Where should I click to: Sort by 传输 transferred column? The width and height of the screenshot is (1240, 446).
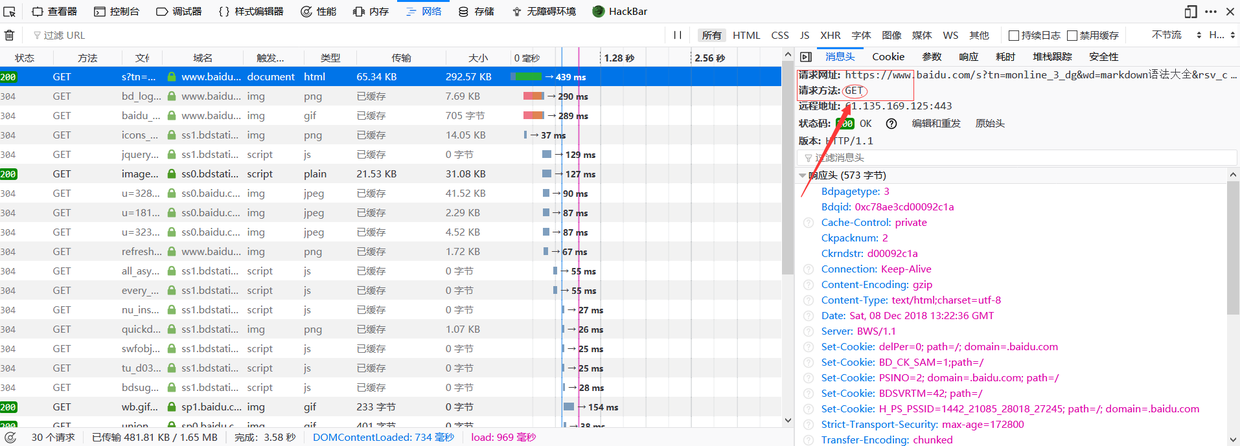[401, 58]
